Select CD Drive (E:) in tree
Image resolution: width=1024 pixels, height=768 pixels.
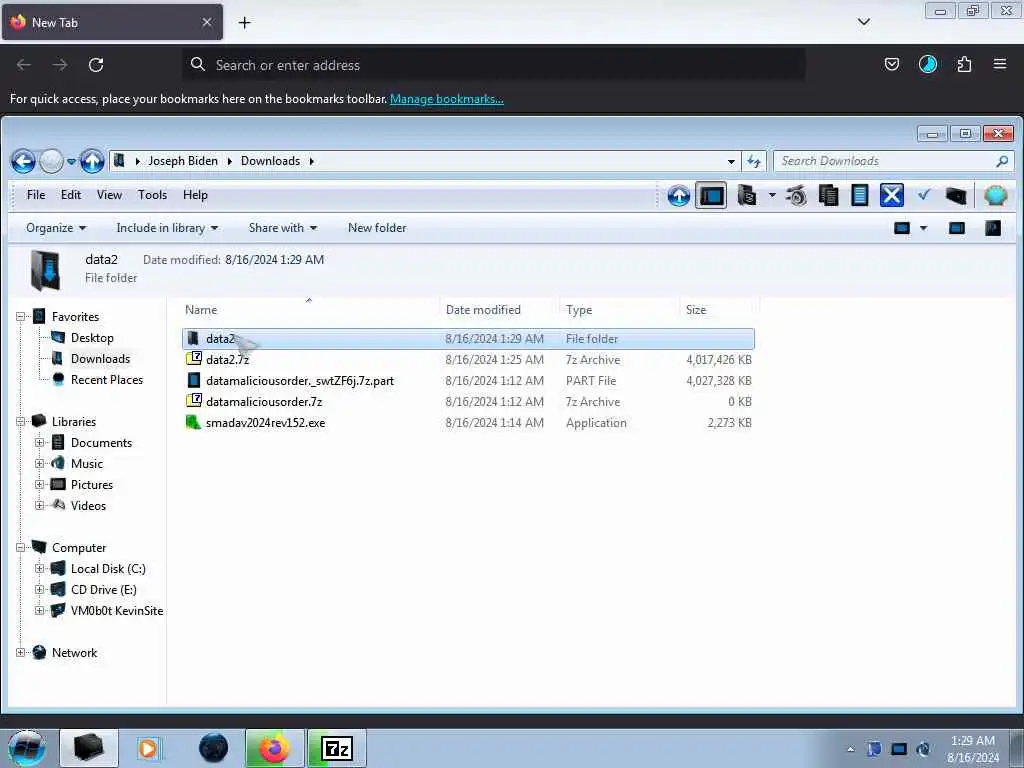pyautogui.click(x=103, y=590)
